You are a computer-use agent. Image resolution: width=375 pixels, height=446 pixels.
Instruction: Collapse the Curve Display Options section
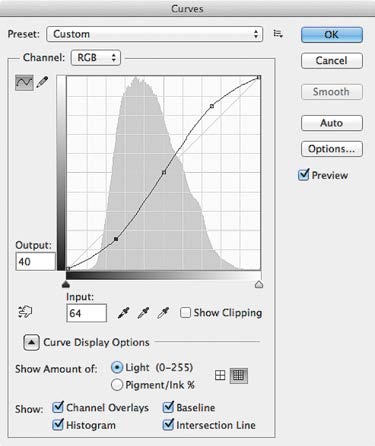(31, 342)
